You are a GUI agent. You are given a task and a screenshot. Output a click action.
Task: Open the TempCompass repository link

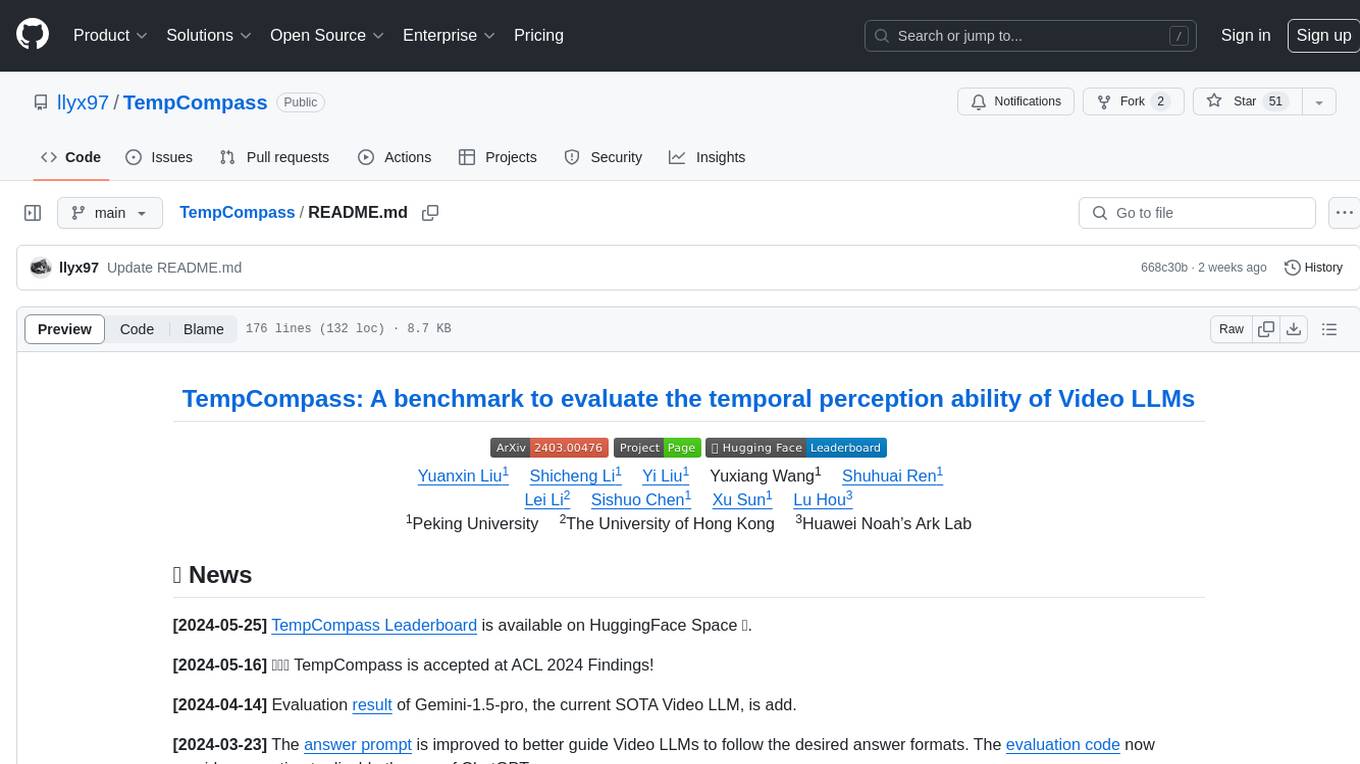195,102
